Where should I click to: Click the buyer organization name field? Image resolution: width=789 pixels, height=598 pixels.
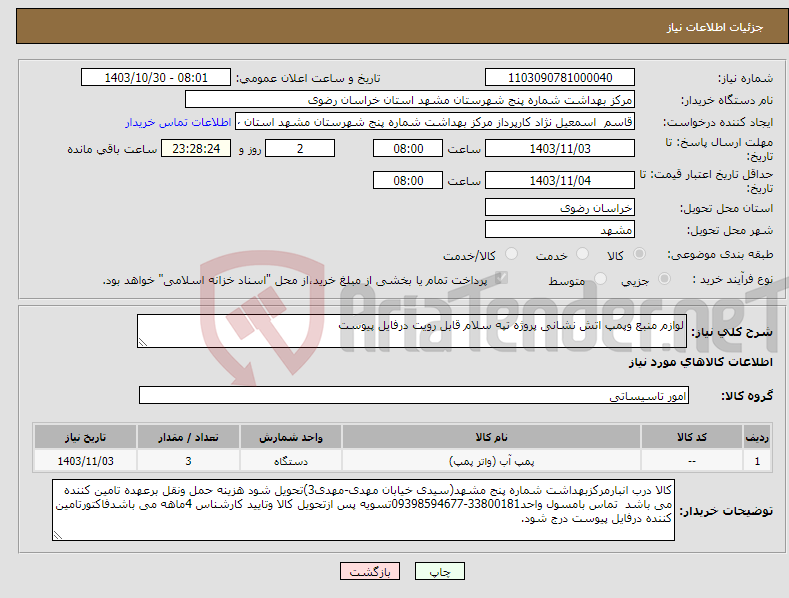pos(410,100)
